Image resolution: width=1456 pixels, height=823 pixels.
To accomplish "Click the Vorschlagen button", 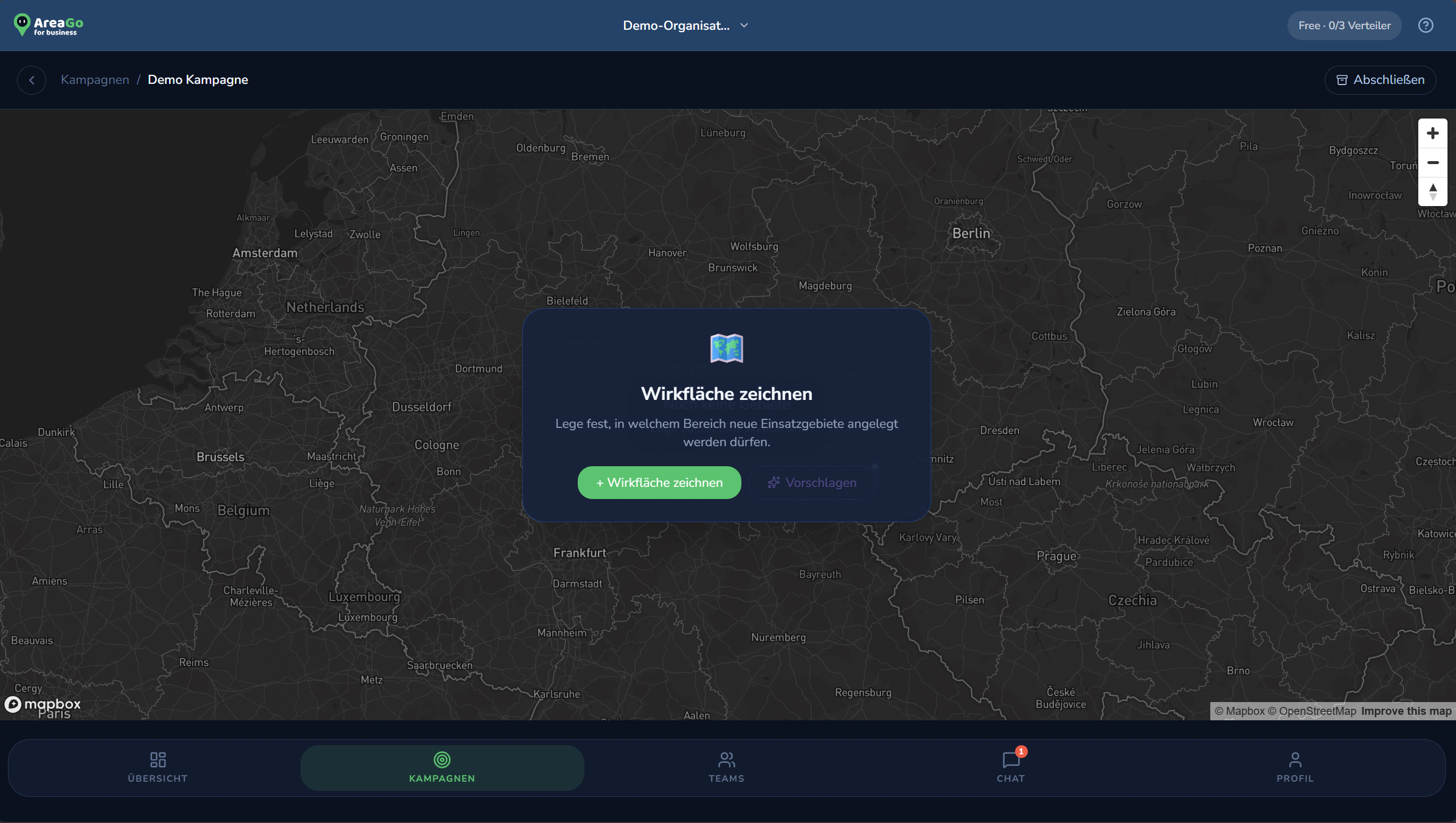I will [x=812, y=483].
